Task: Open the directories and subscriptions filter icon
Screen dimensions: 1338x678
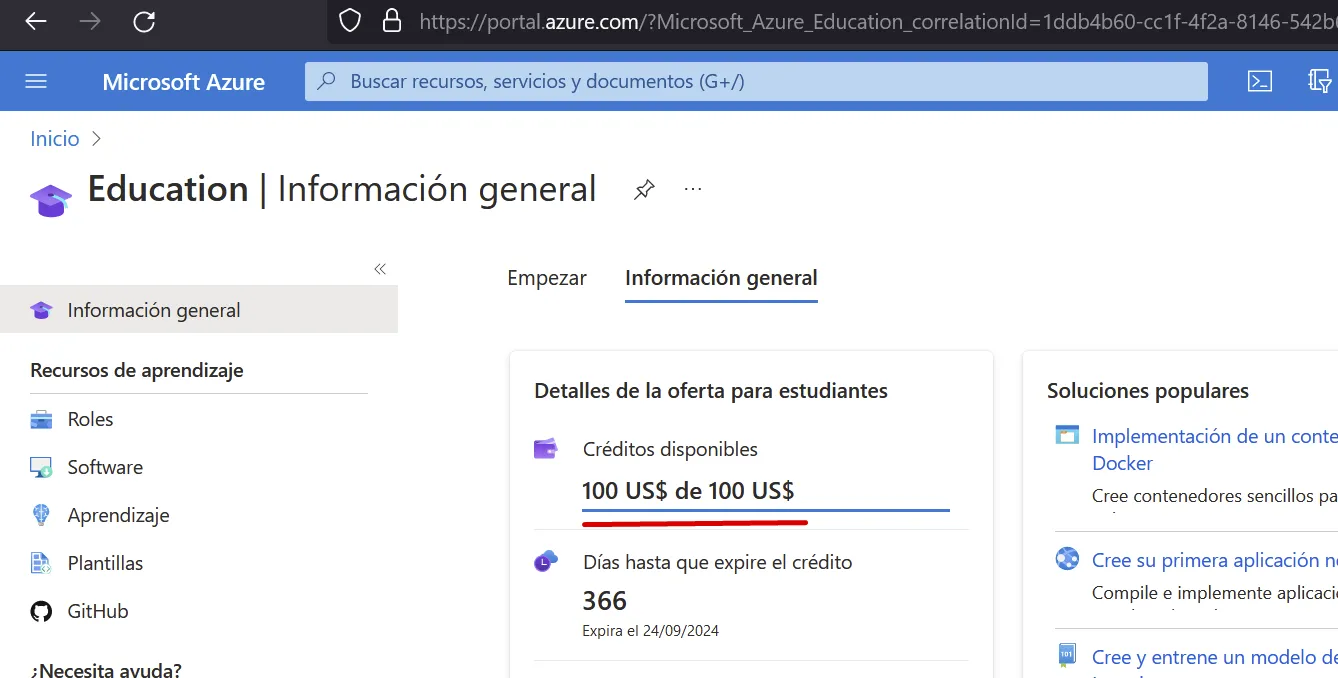Action: [1321, 81]
